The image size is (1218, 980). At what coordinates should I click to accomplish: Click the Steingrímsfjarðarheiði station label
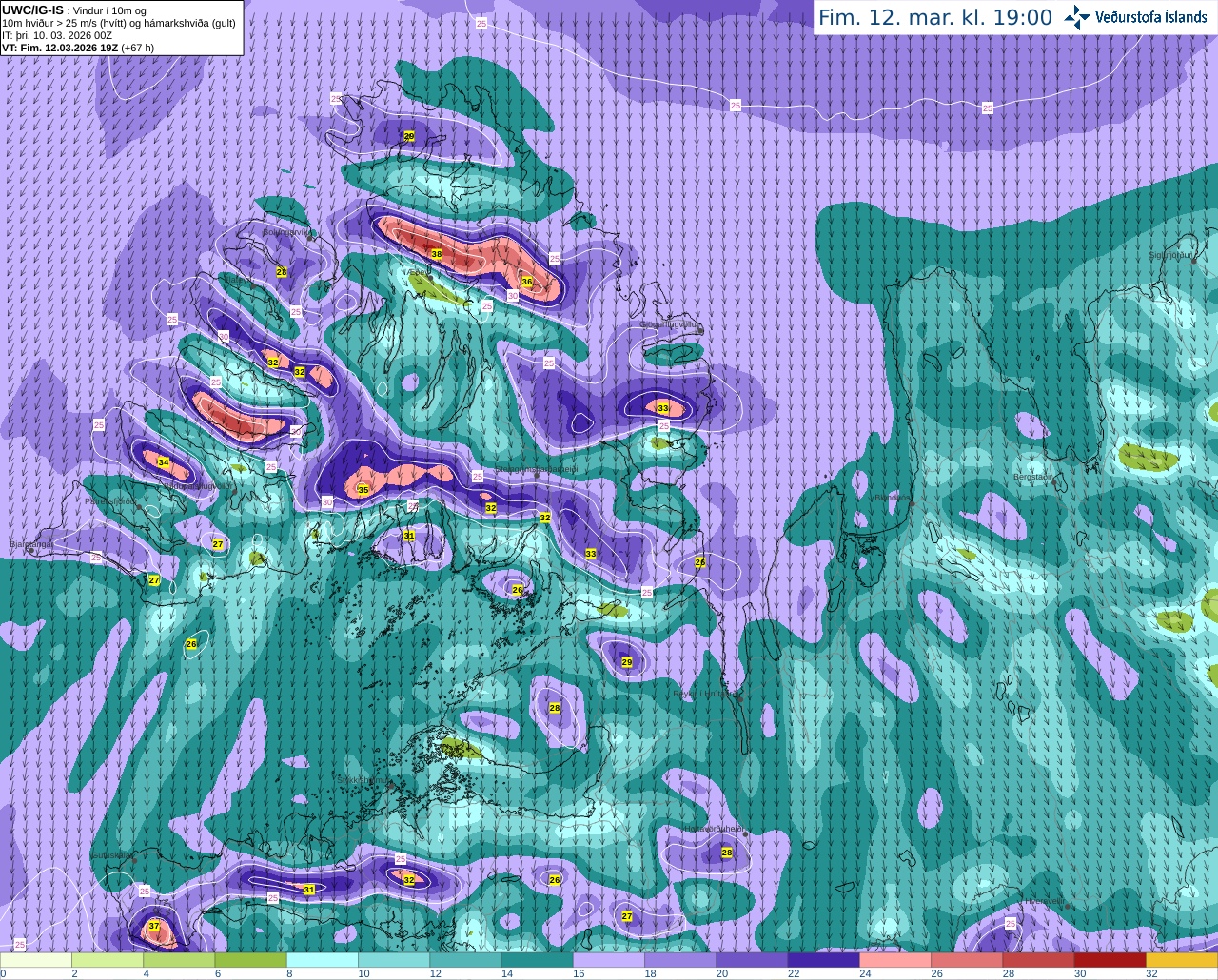click(x=537, y=469)
